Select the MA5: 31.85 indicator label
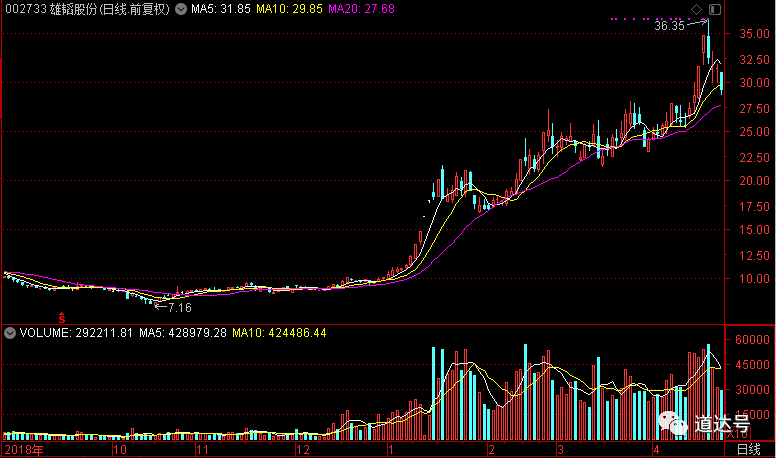The width and height of the screenshot is (776, 458). 221,9
